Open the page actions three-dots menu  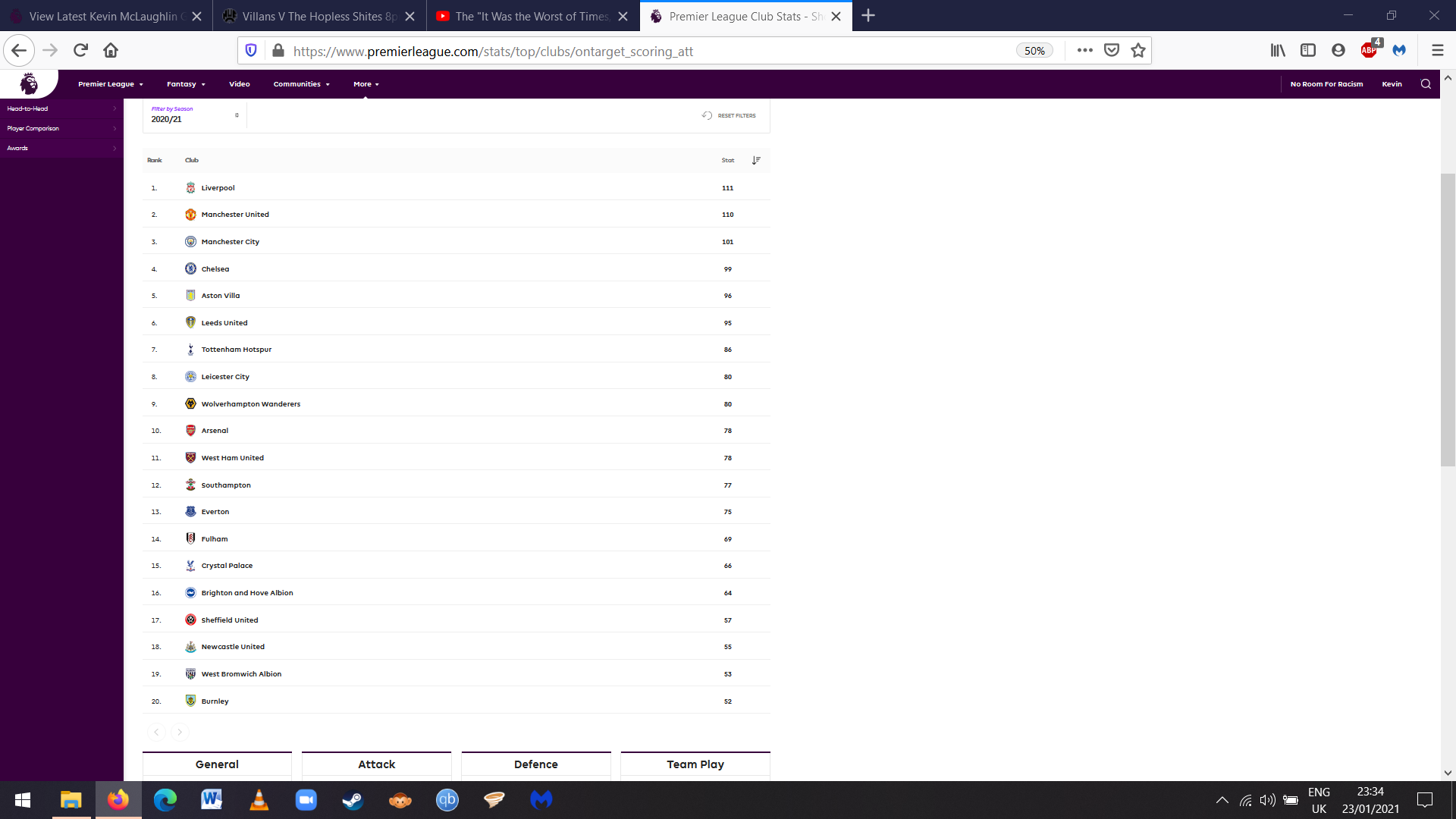point(1085,51)
